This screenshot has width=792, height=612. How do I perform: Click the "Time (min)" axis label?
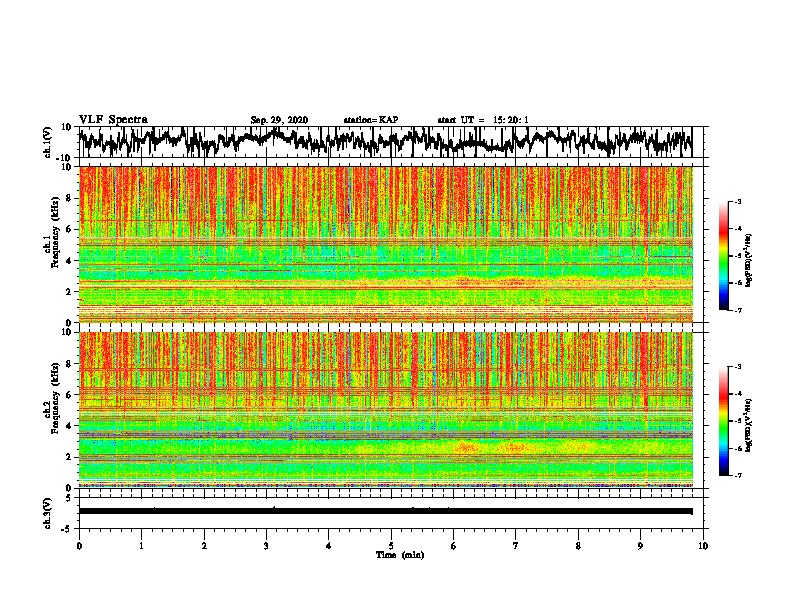point(400,555)
